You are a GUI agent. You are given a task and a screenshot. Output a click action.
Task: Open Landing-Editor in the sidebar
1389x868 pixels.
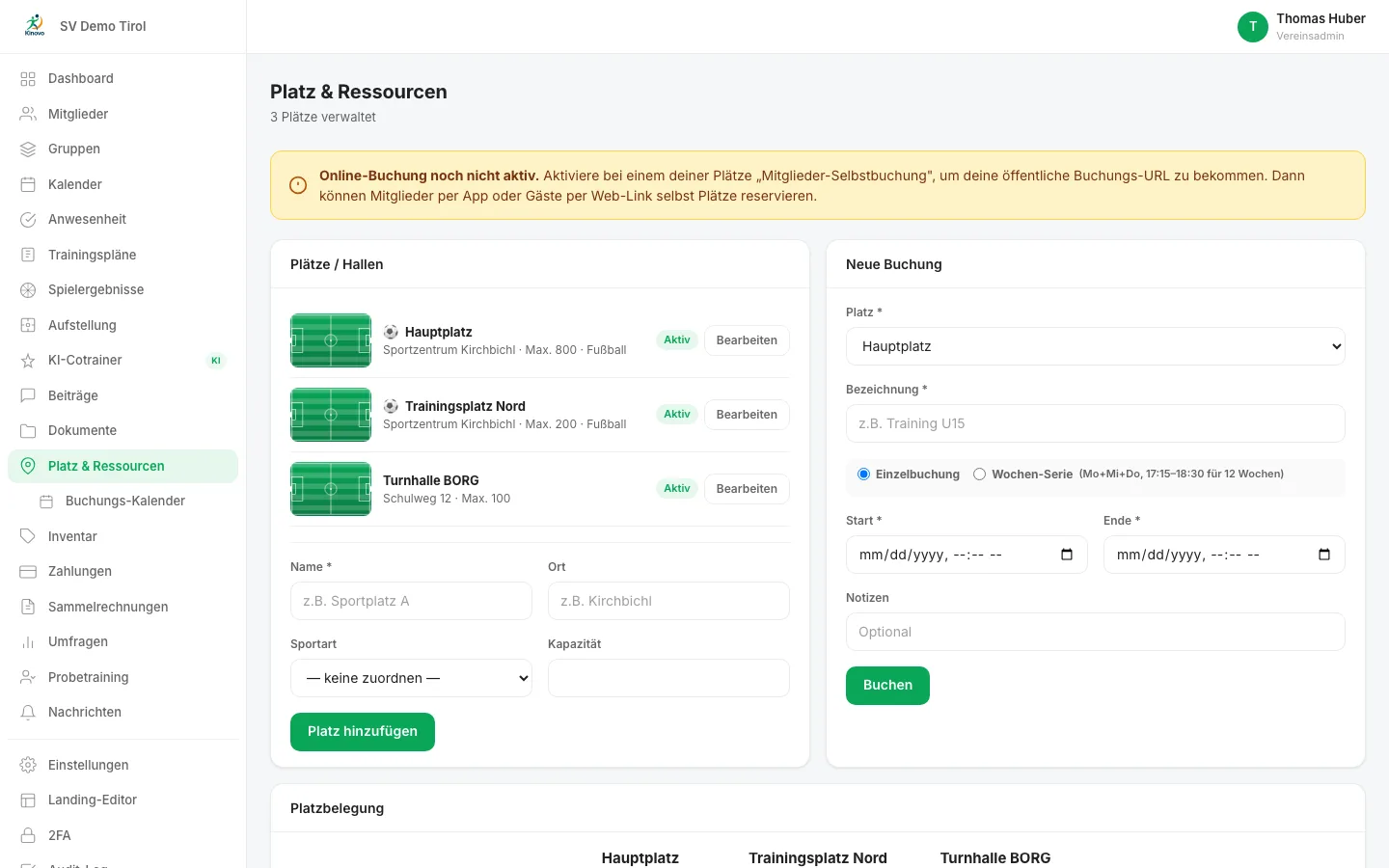(x=123, y=800)
